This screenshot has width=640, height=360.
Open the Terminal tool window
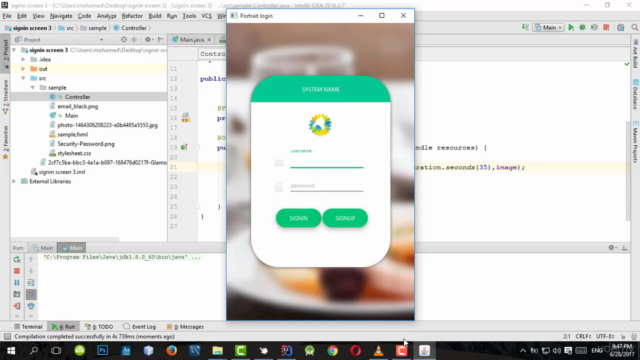click(x=28, y=327)
